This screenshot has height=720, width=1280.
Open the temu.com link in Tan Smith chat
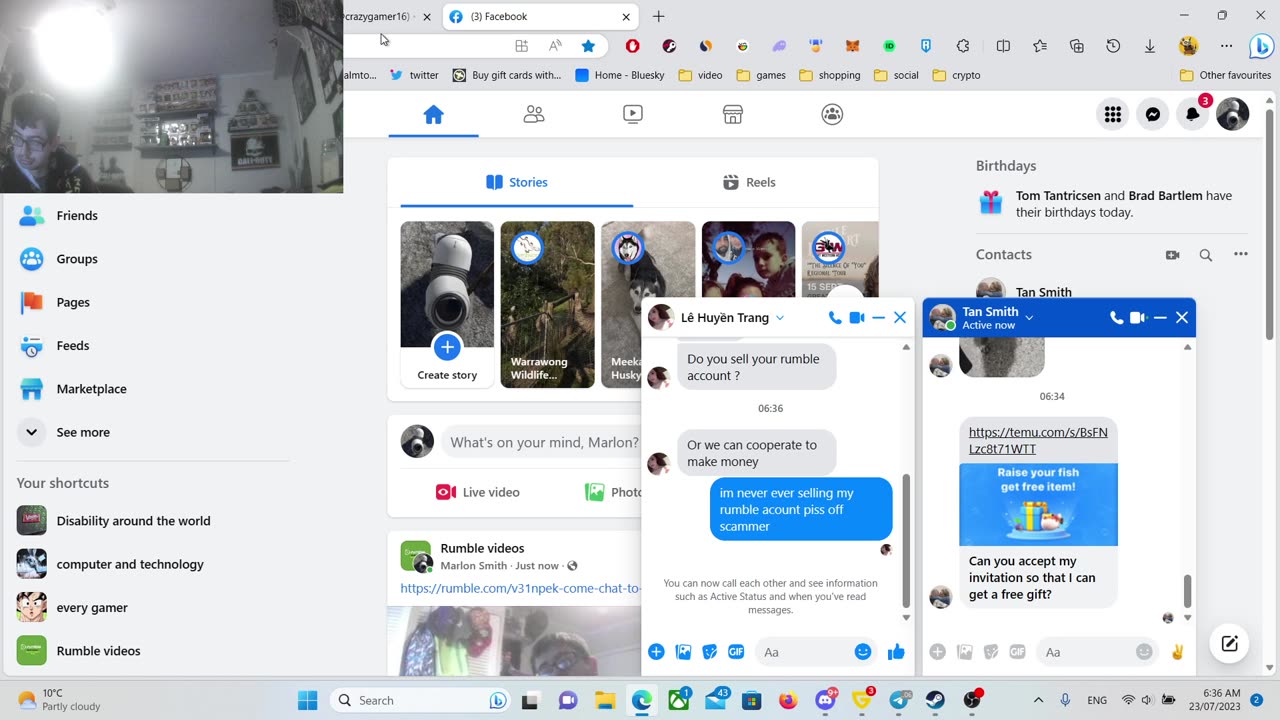(1038, 440)
